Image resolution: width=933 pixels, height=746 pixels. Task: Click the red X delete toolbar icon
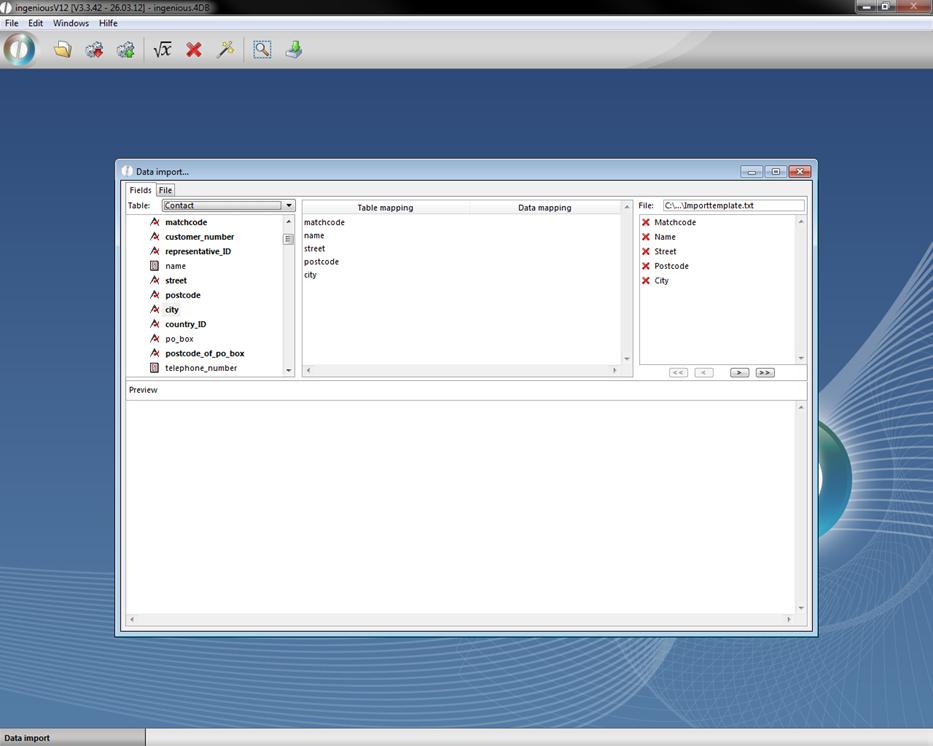(194, 49)
